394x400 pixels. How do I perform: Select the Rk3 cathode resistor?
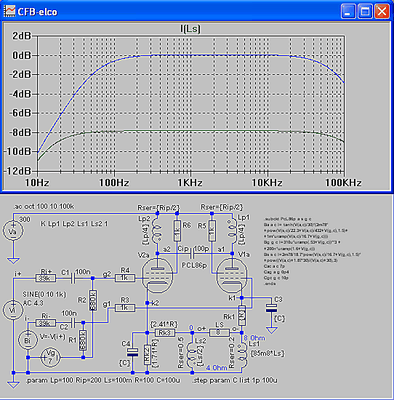click(165, 333)
